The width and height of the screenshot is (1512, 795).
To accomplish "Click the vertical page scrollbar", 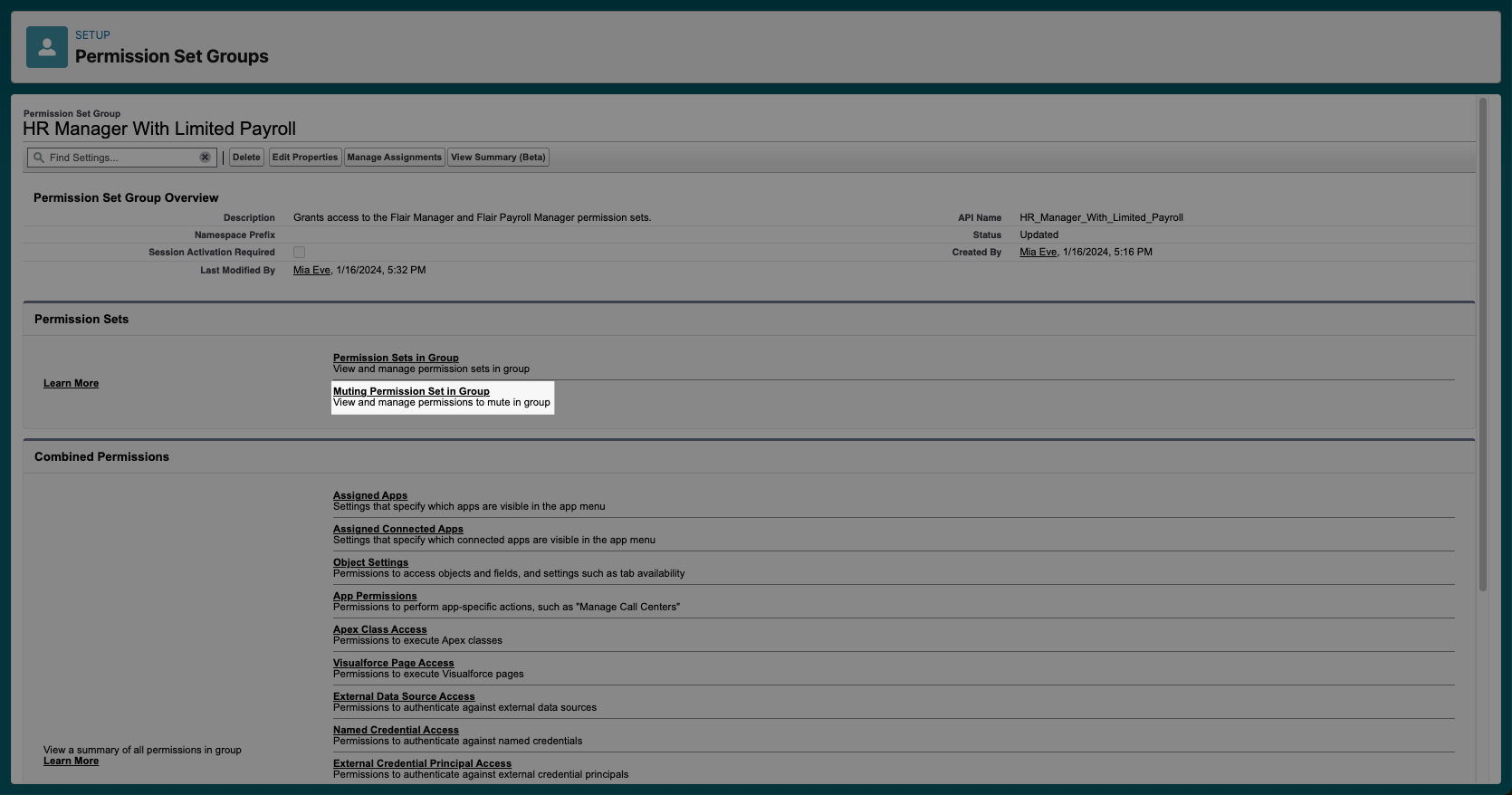I will (1482, 344).
